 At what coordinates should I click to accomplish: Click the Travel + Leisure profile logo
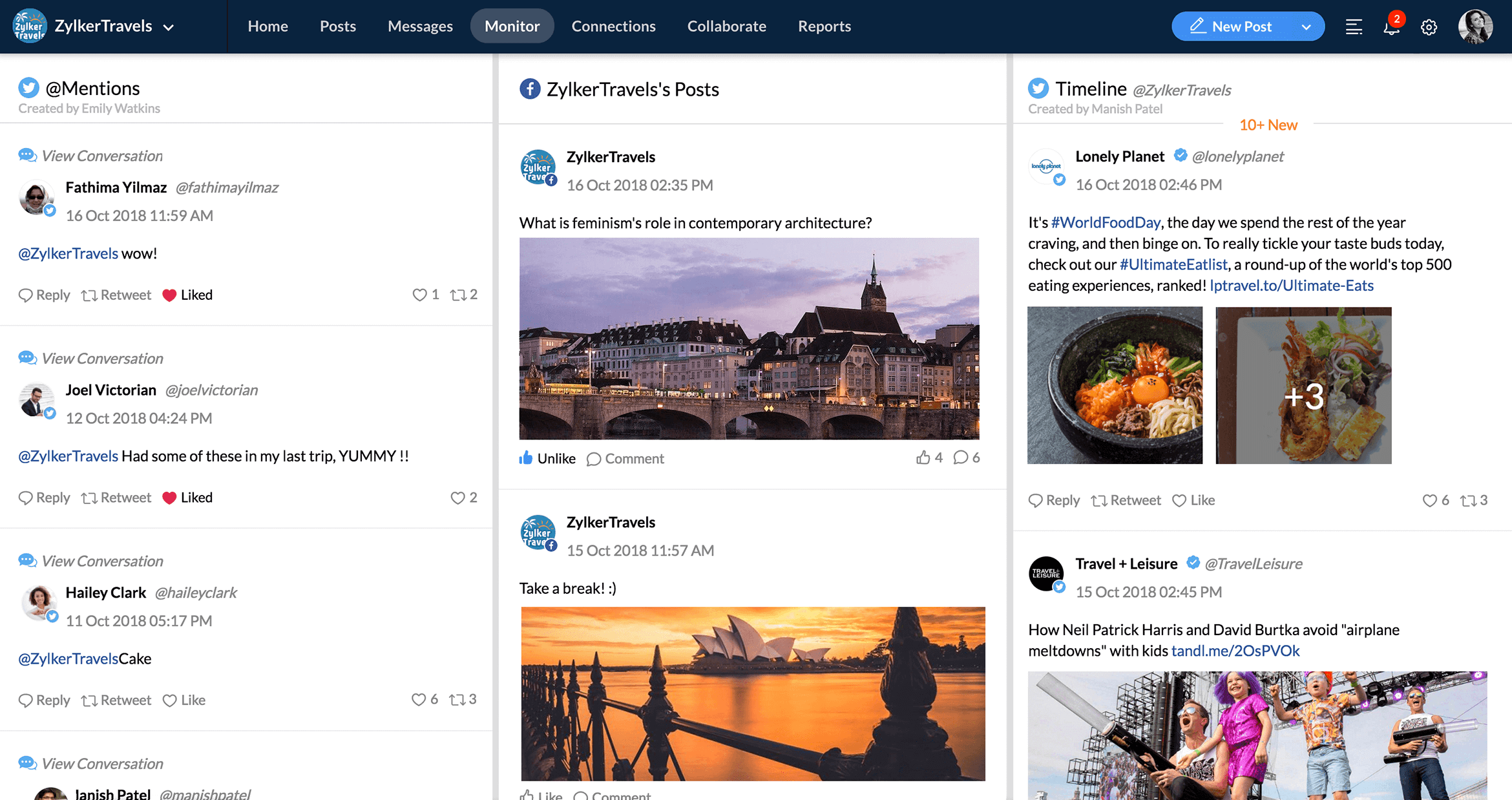tap(1046, 574)
